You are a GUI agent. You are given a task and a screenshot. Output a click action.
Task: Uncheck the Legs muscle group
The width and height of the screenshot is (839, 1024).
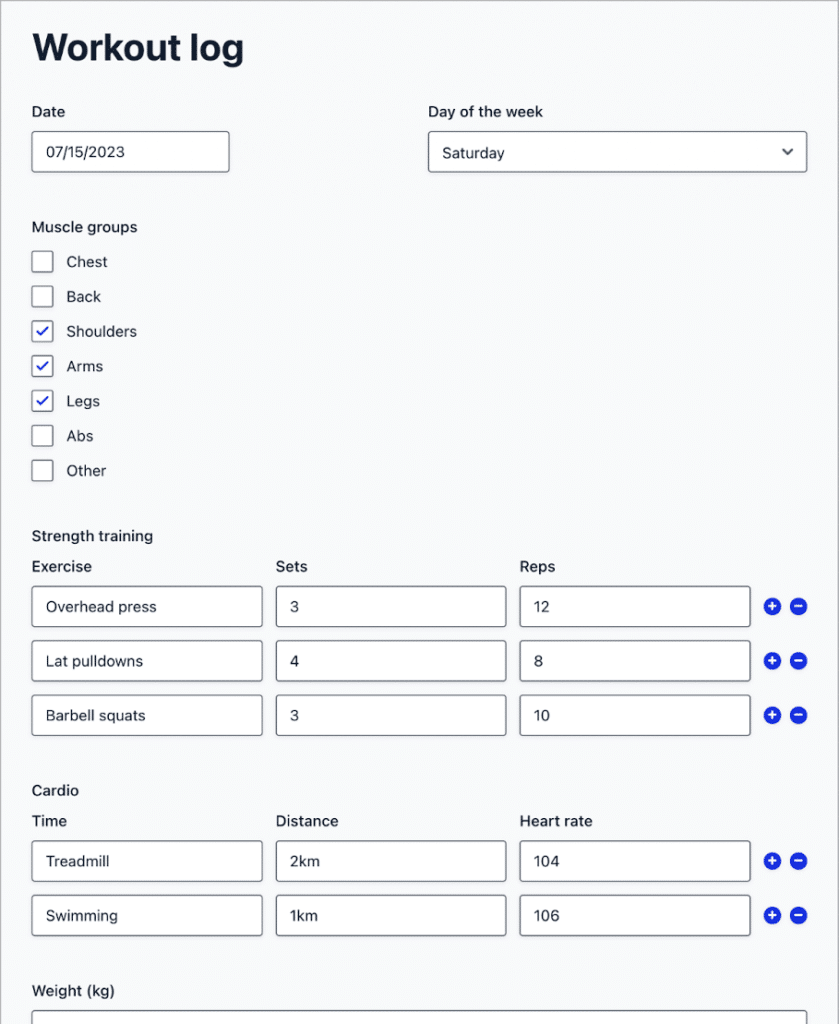42,401
